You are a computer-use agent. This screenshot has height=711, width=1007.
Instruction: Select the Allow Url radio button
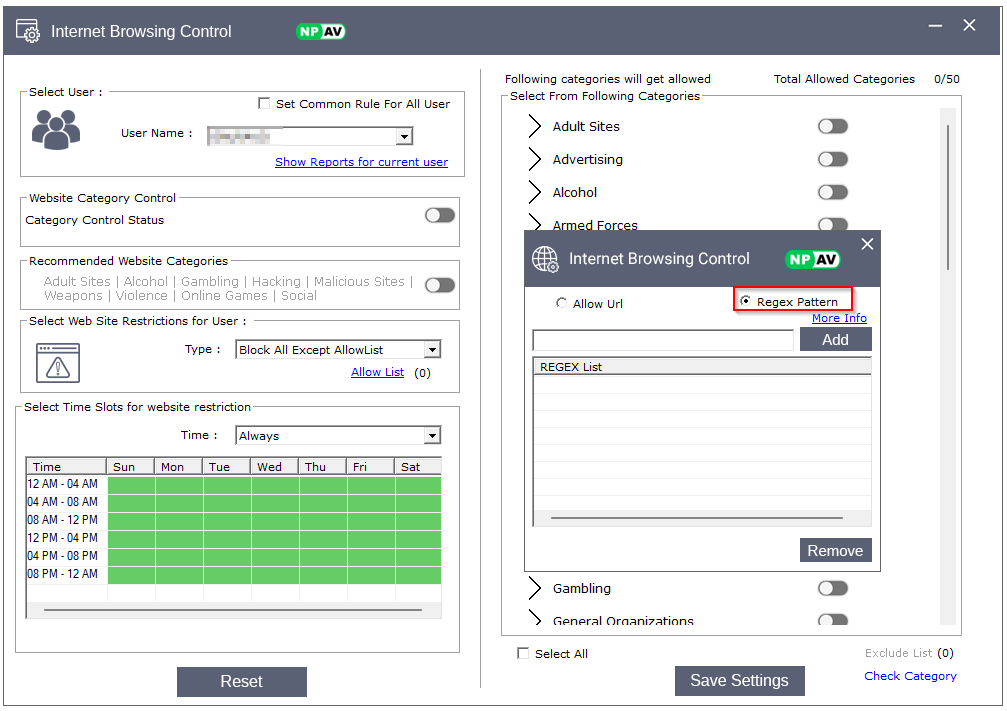click(x=561, y=303)
